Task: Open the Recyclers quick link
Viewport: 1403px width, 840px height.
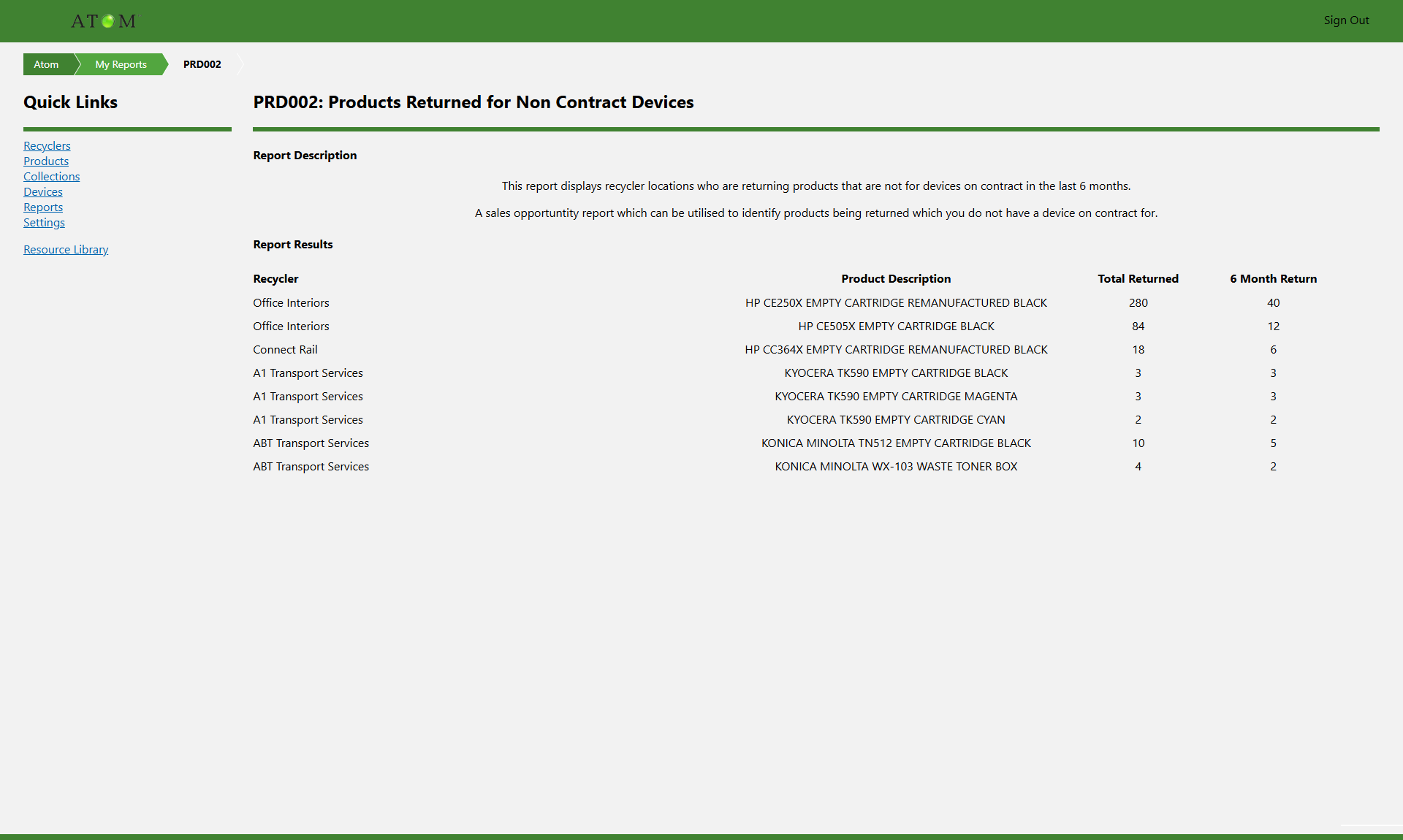Action: tap(47, 145)
